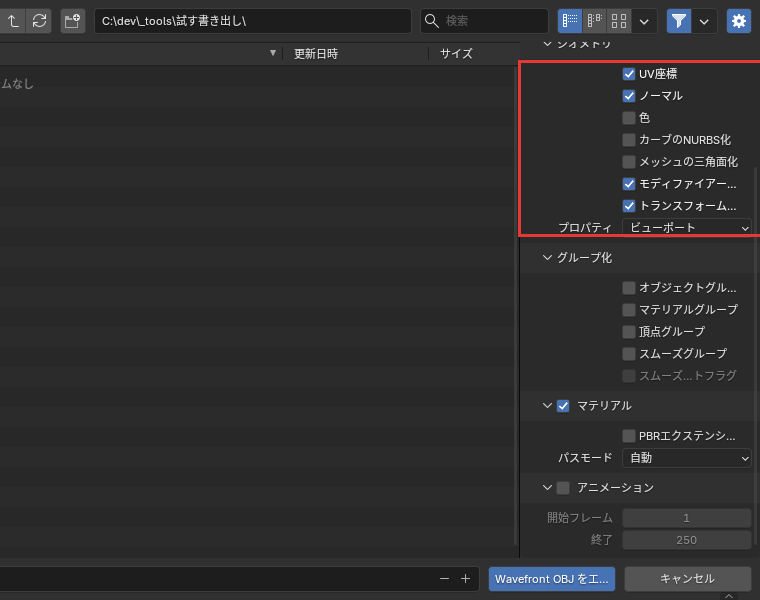
Task: Switch to thumbnail display mode
Action: 619,21
